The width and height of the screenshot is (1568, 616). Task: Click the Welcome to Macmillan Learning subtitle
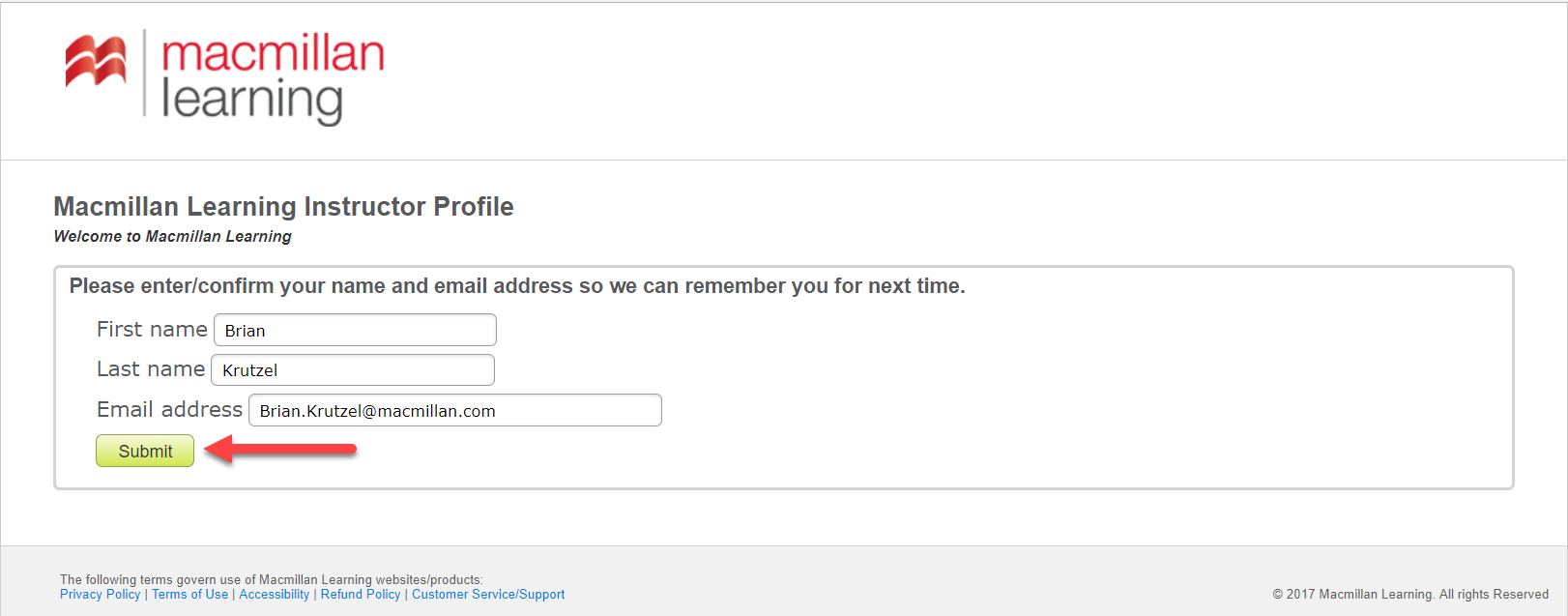(x=172, y=237)
